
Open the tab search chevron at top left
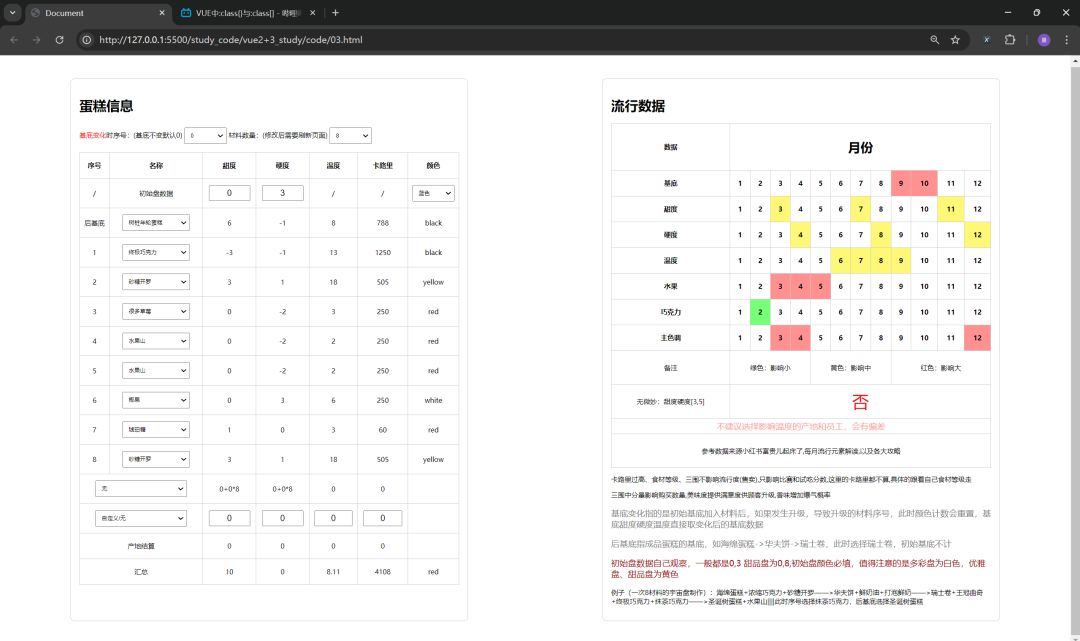coord(12,12)
